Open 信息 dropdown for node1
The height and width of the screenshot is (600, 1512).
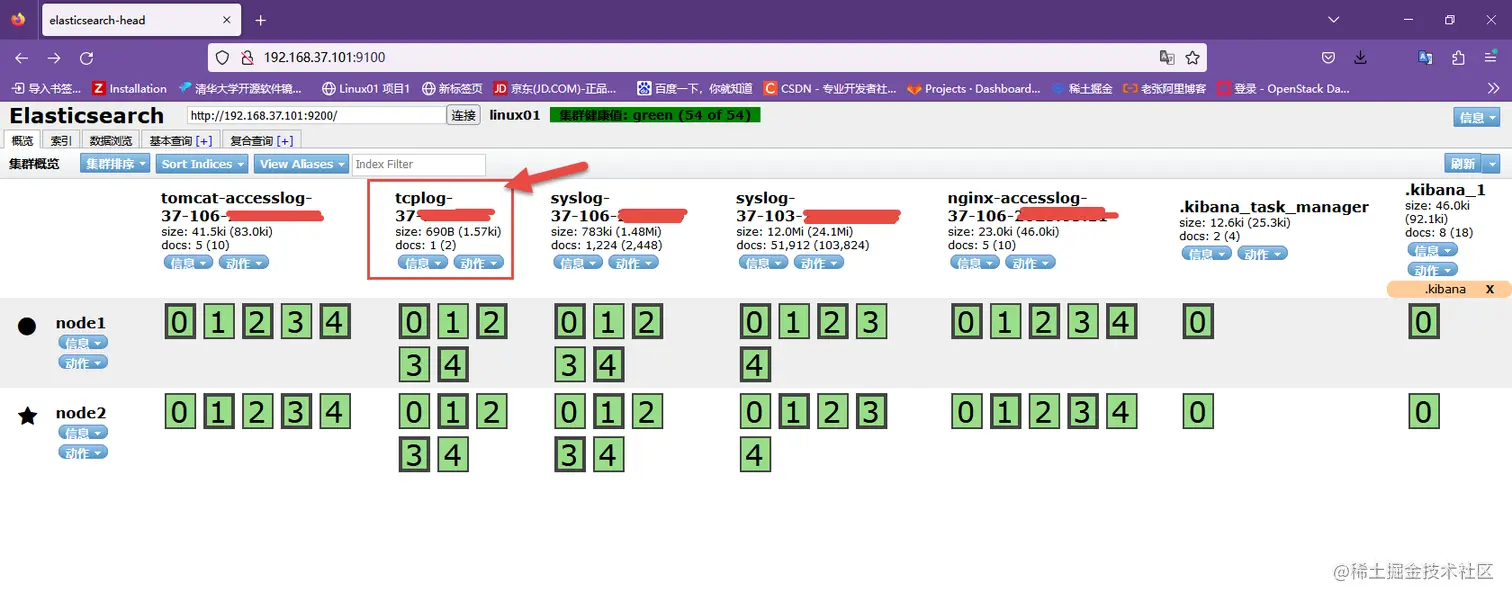tap(83, 343)
